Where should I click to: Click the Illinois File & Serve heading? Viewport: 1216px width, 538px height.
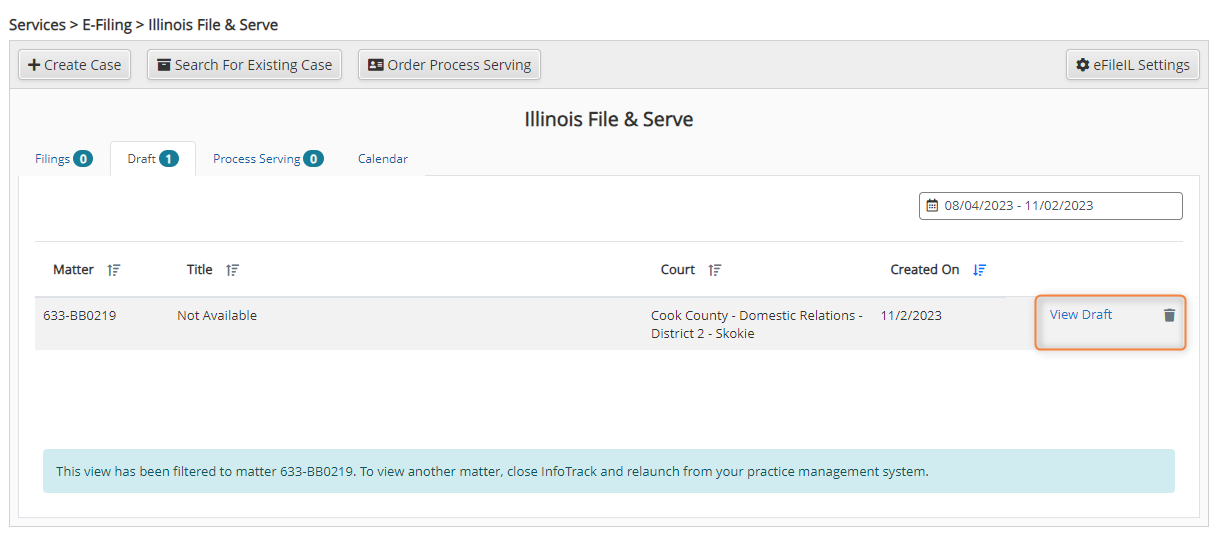coord(609,119)
